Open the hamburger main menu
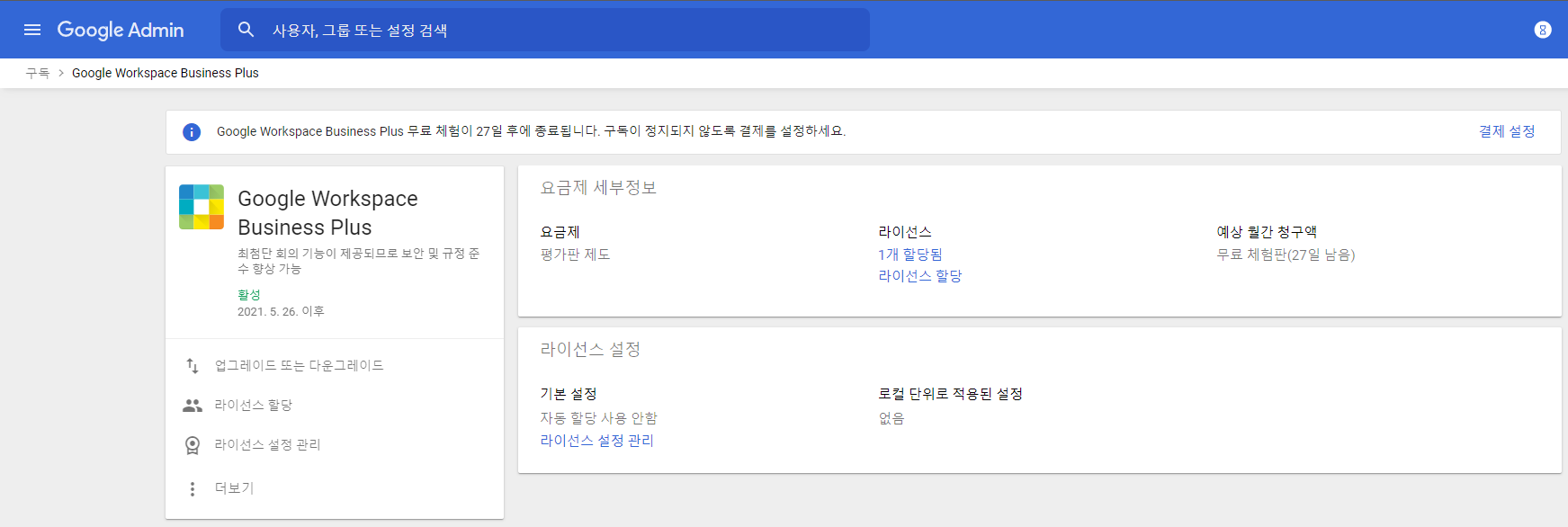Image resolution: width=1568 pixels, height=527 pixels. pyautogui.click(x=32, y=30)
